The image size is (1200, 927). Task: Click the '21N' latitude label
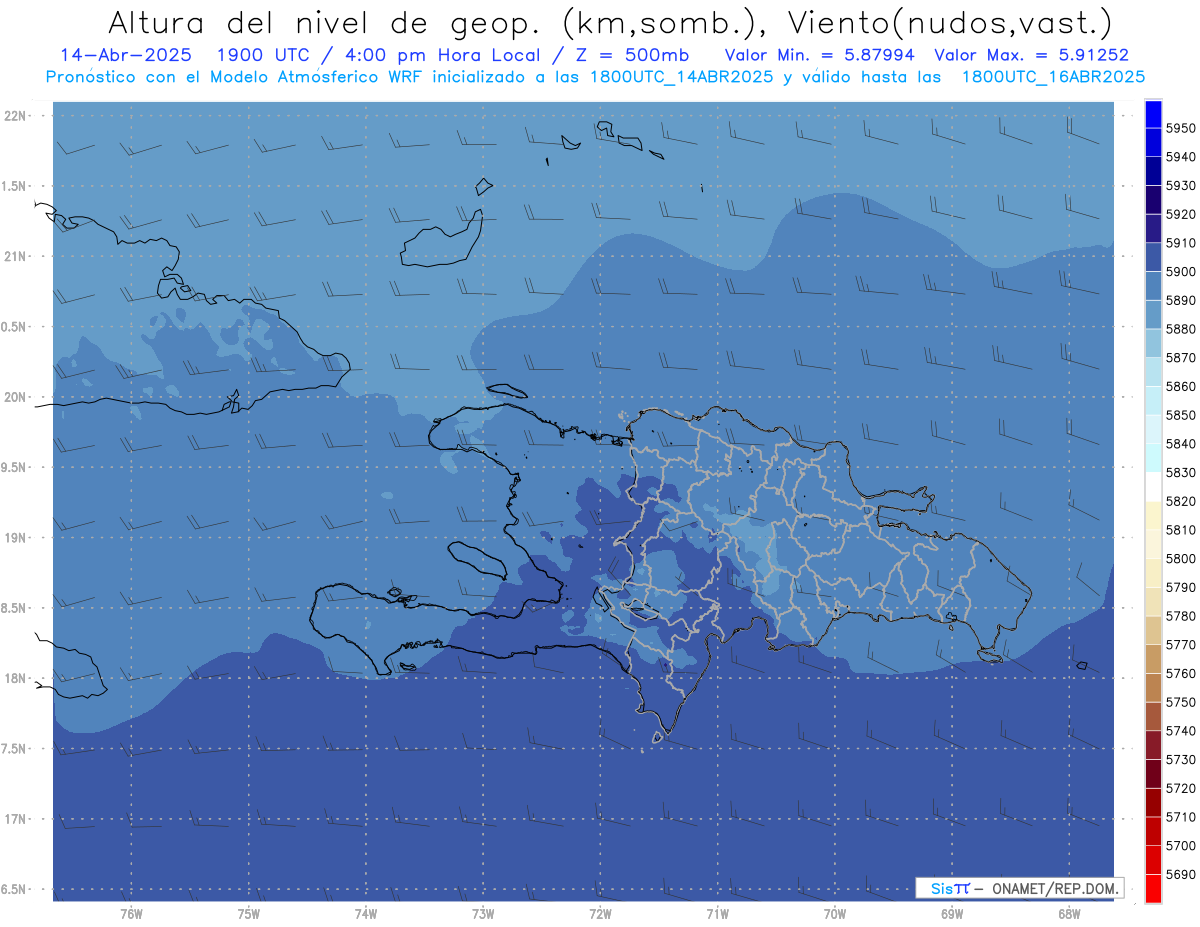pos(17,256)
